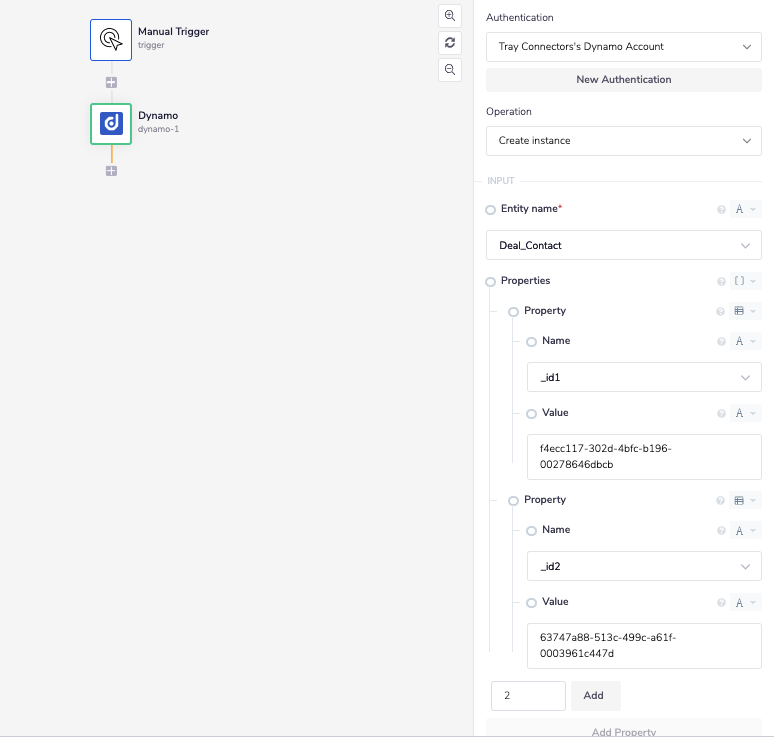Open the Deal_Contact entity dropdown
The height and width of the screenshot is (741, 774).
[x=623, y=245]
